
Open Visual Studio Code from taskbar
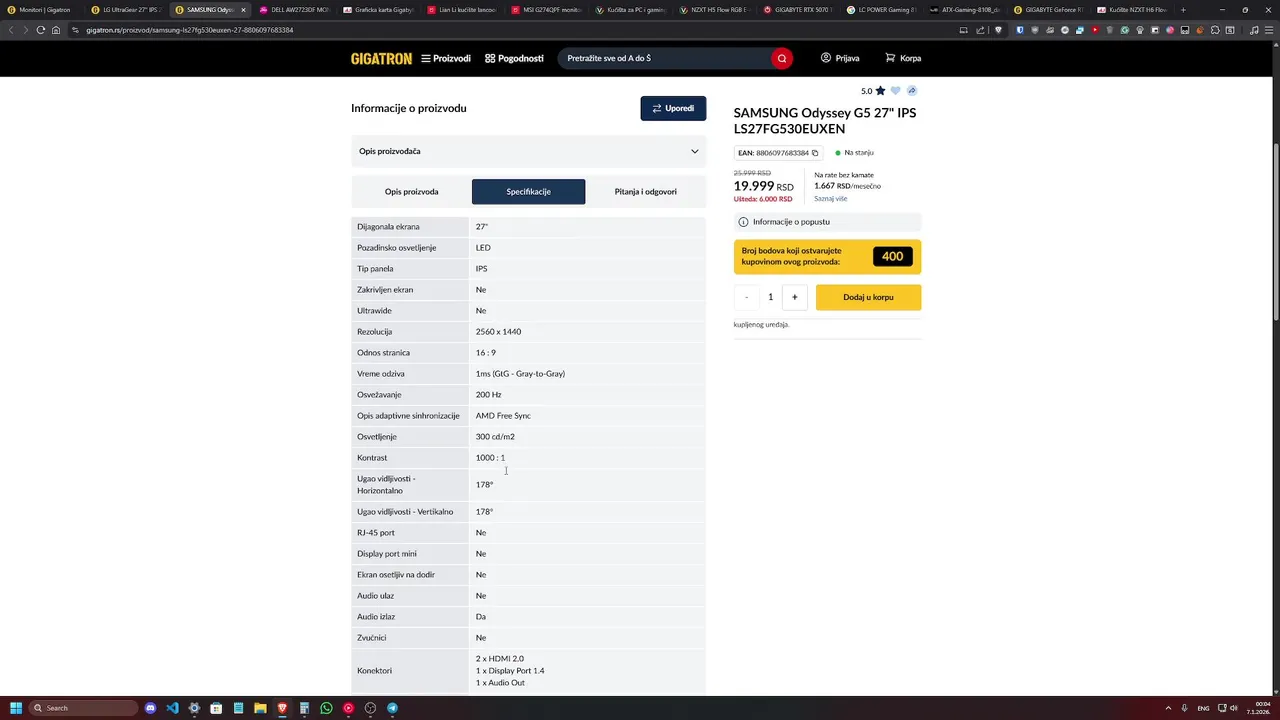pos(173,708)
